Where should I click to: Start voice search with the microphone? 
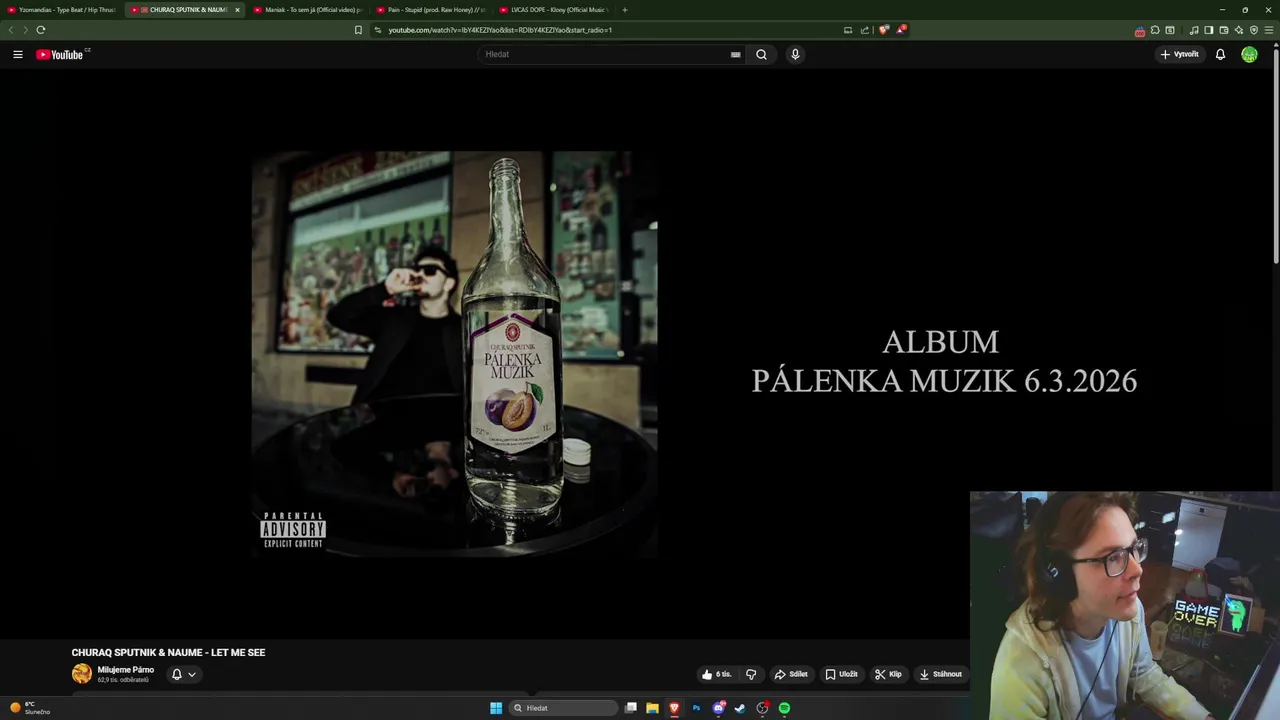click(x=795, y=54)
